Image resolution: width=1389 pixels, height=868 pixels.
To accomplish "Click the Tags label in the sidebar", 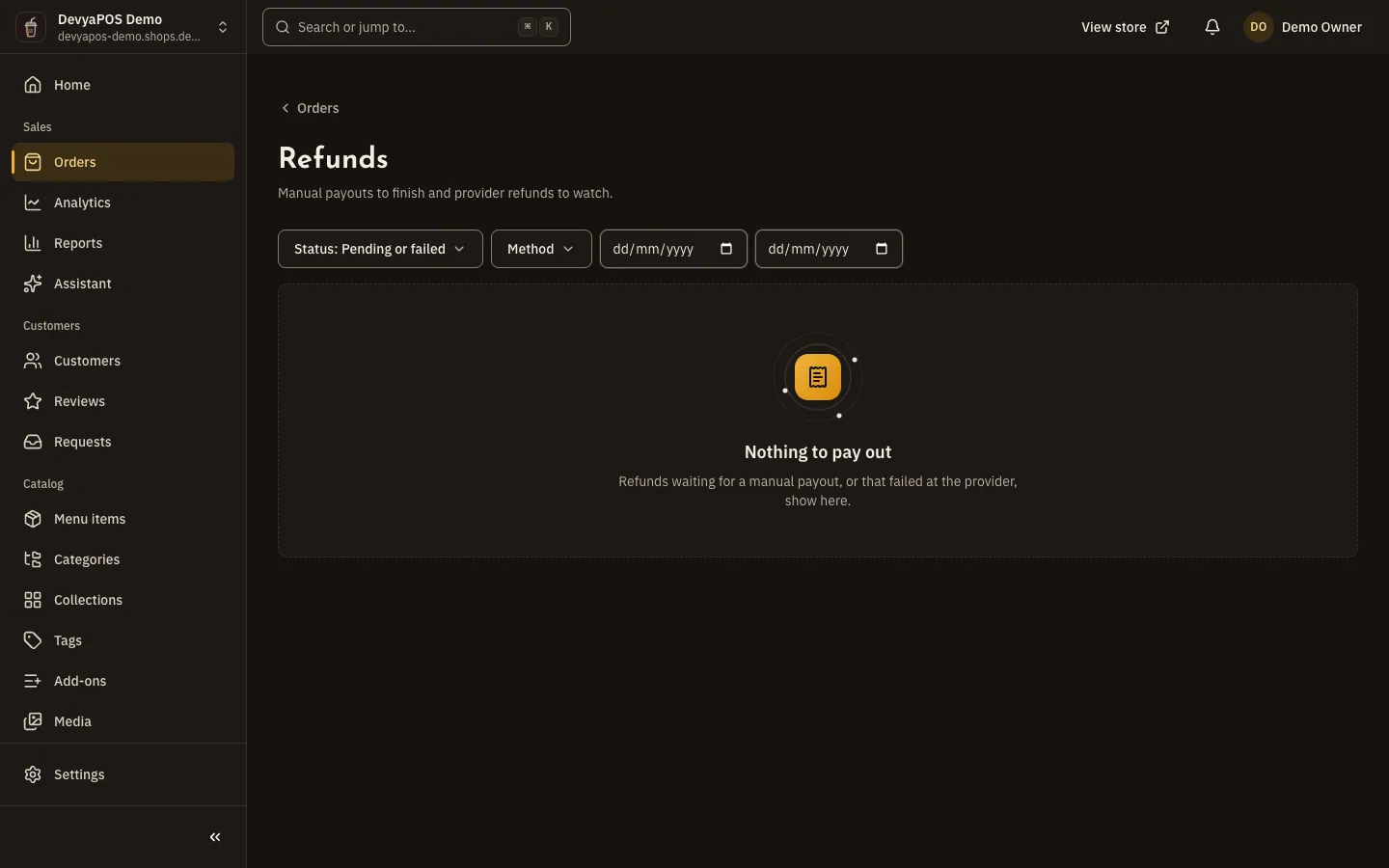I will click(68, 640).
